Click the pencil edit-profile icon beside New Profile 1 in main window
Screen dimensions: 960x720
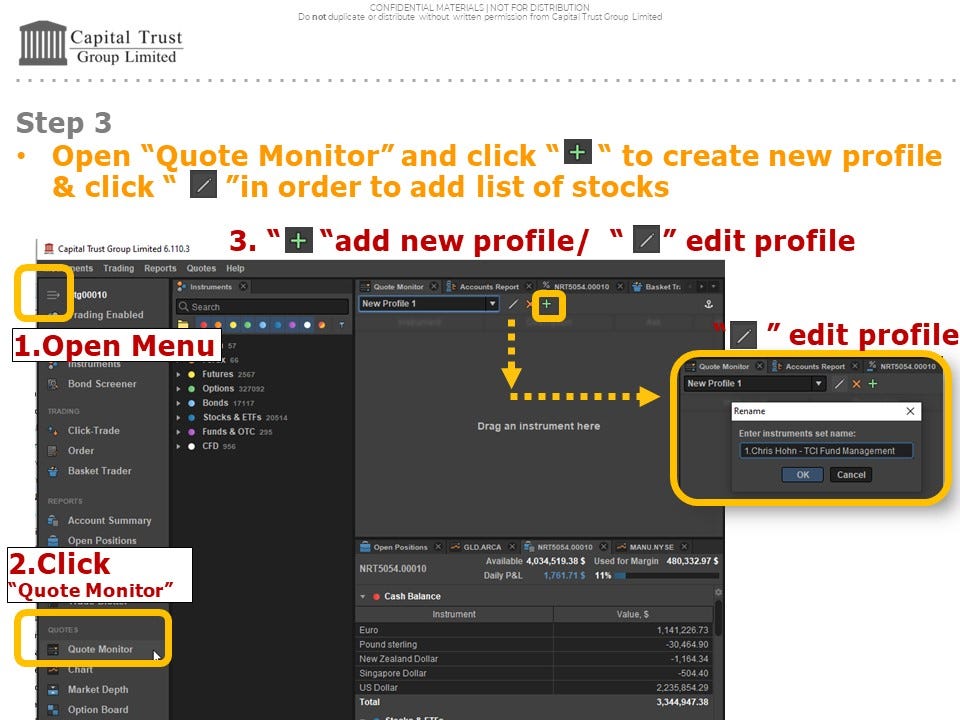coord(513,304)
